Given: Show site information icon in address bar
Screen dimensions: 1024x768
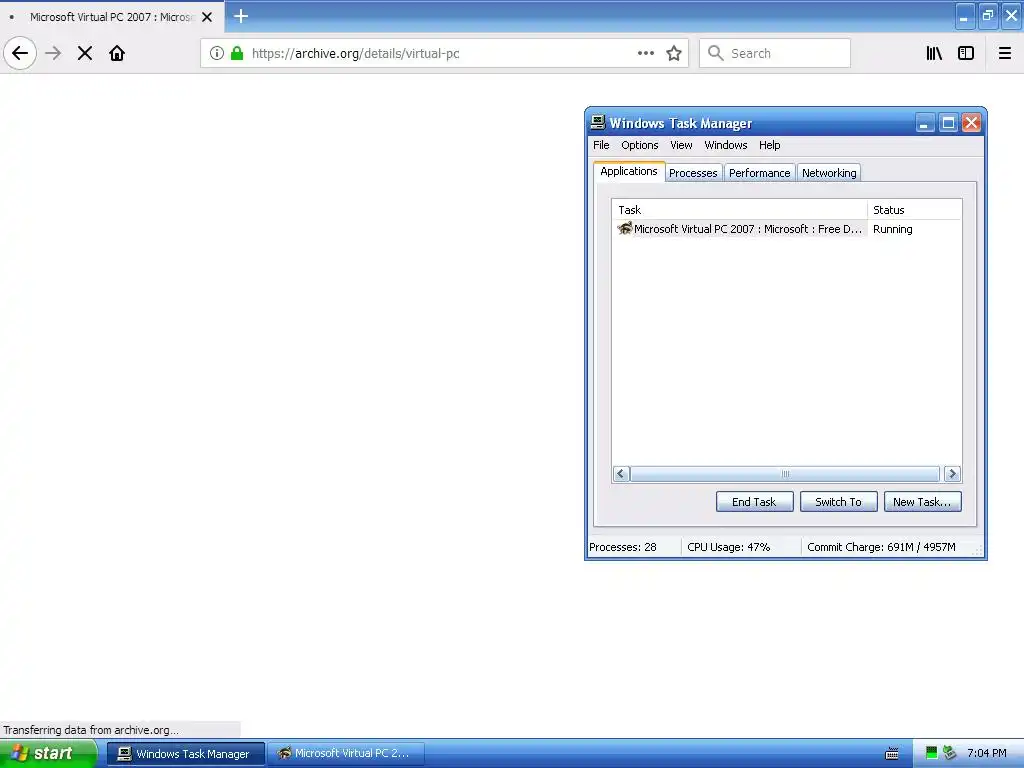Looking at the screenshot, I should point(217,53).
